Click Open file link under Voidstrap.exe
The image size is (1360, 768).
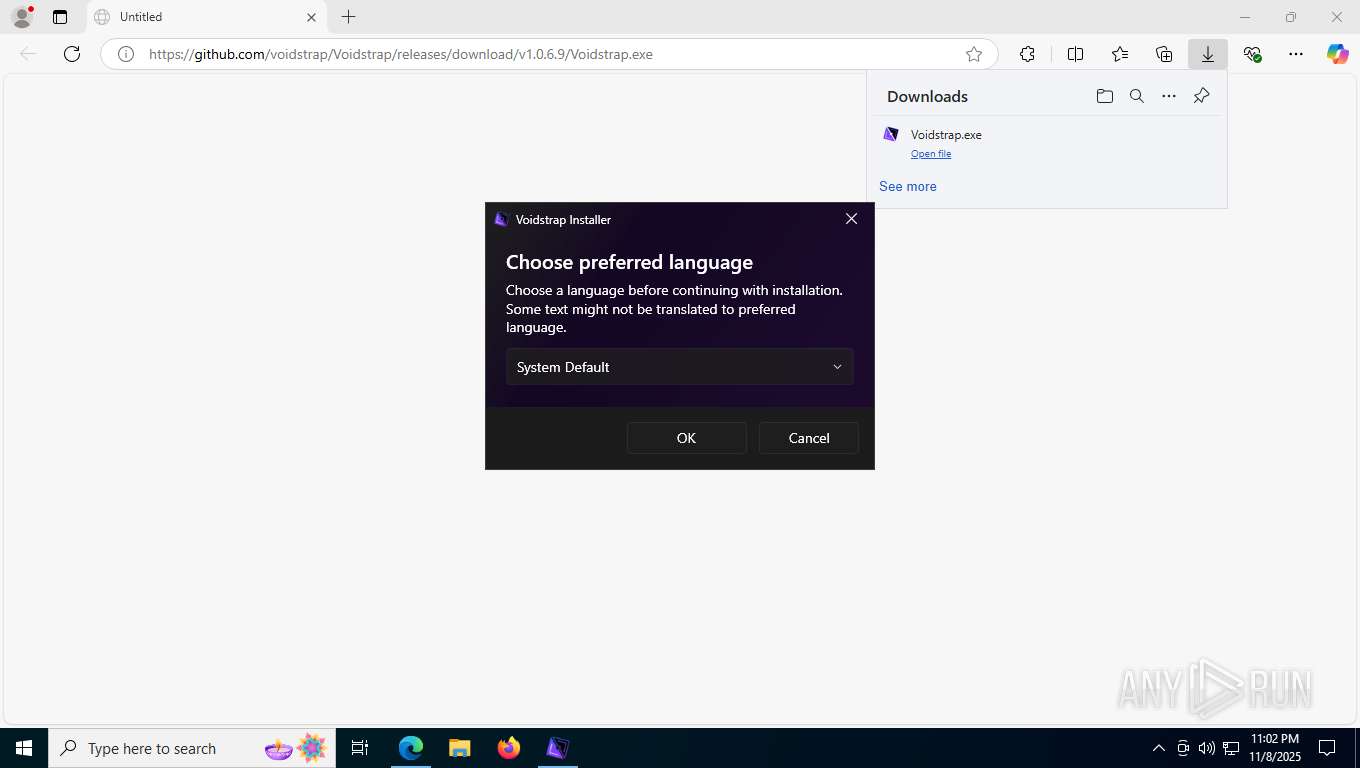931,154
